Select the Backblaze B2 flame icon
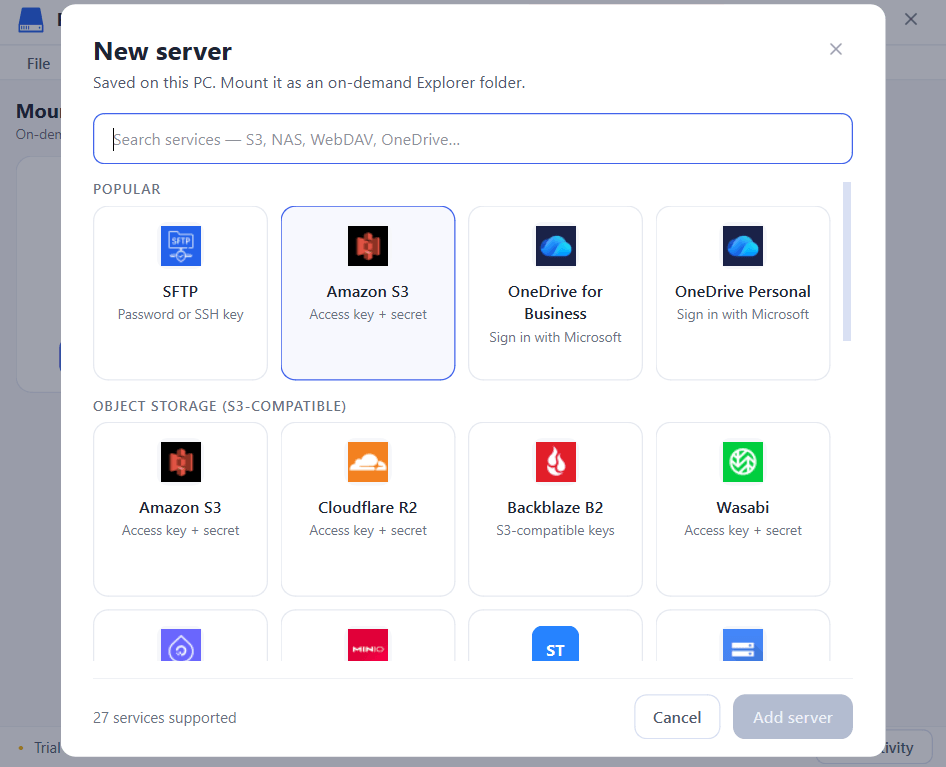 tap(556, 462)
